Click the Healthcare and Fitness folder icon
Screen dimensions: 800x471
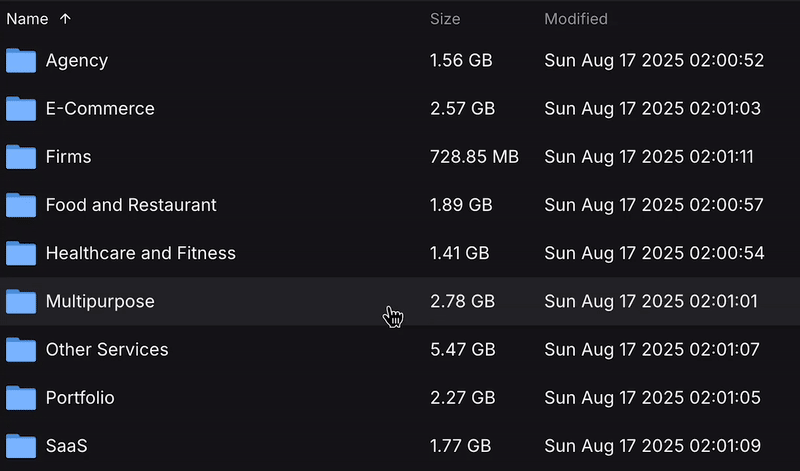(x=21, y=253)
